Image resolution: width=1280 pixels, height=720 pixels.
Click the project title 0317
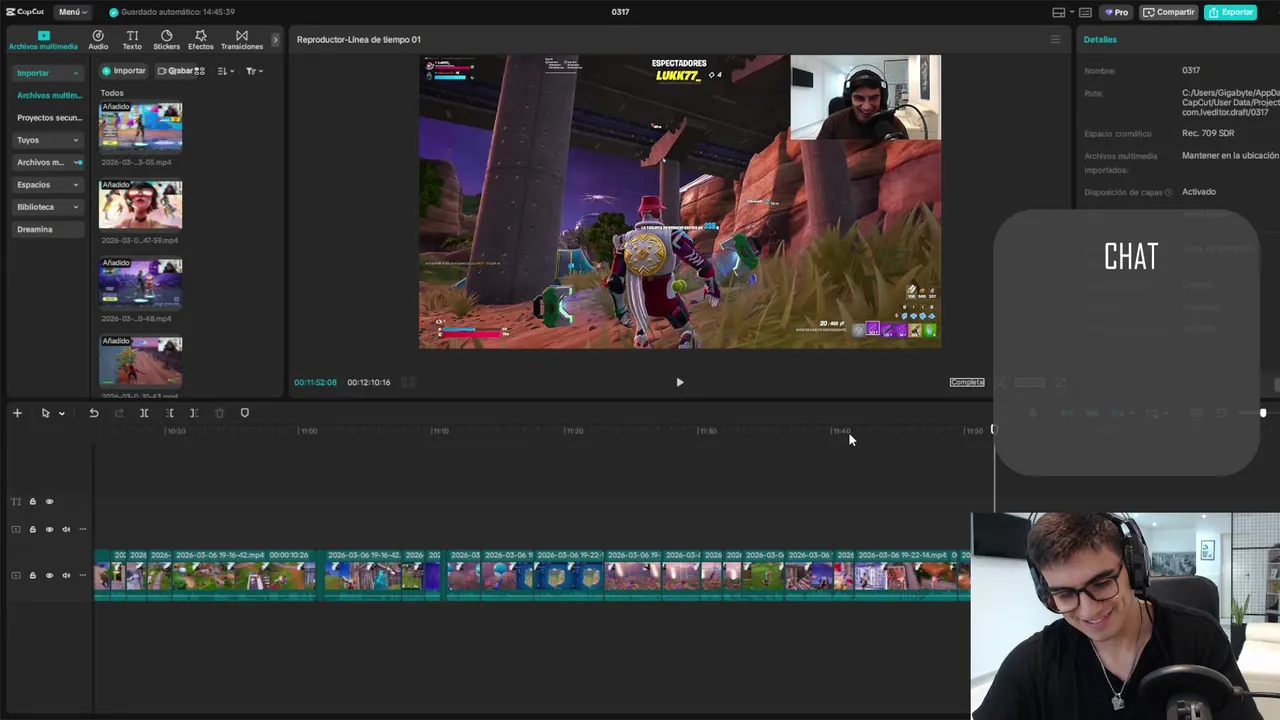click(x=620, y=12)
